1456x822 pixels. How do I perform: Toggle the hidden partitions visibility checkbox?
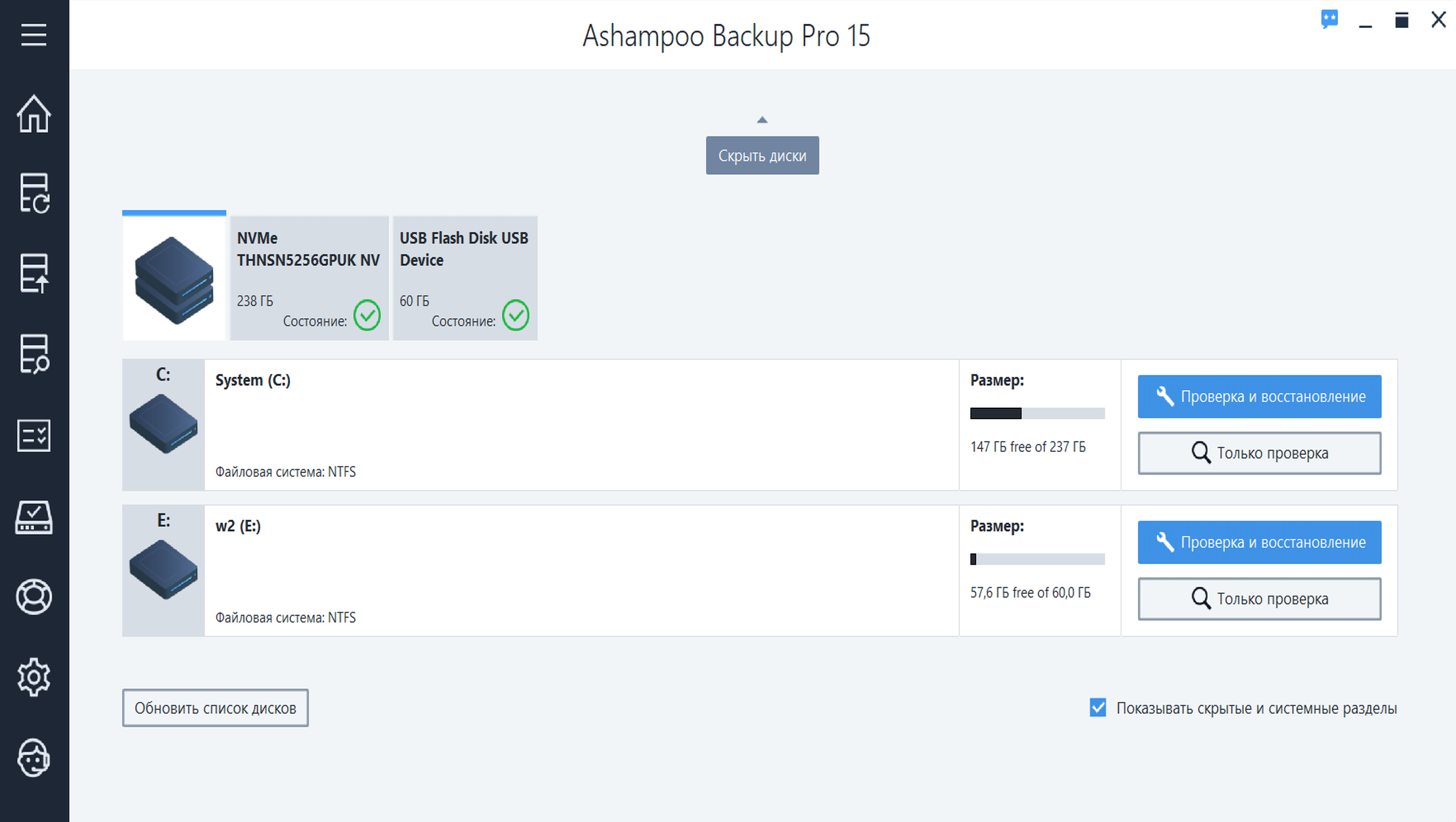point(1098,707)
